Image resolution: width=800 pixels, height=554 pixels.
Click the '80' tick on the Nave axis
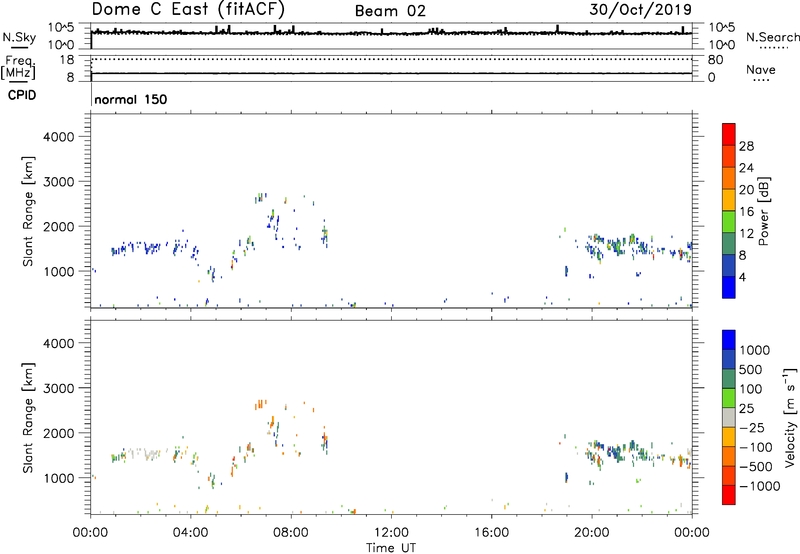(x=715, y=60)
